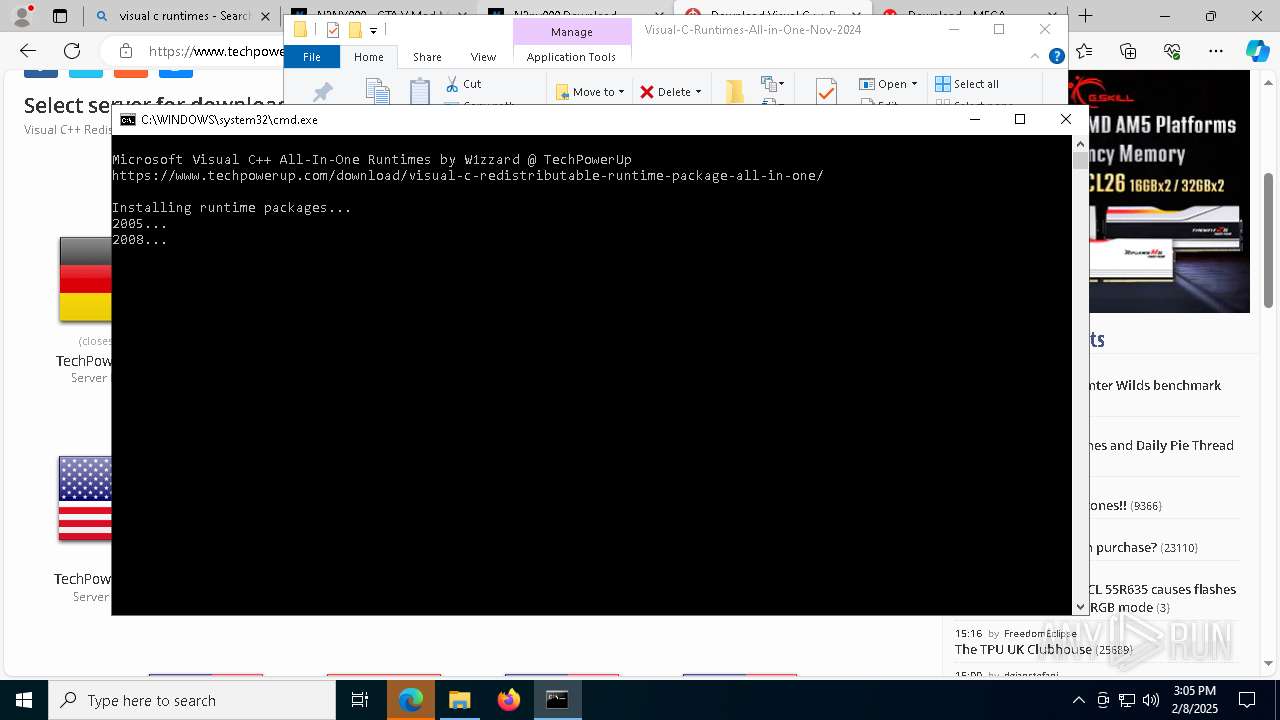Open Edge favorites star-list icon
This screenshot has width=1280, height=720.
click(x=1084, y=51)
